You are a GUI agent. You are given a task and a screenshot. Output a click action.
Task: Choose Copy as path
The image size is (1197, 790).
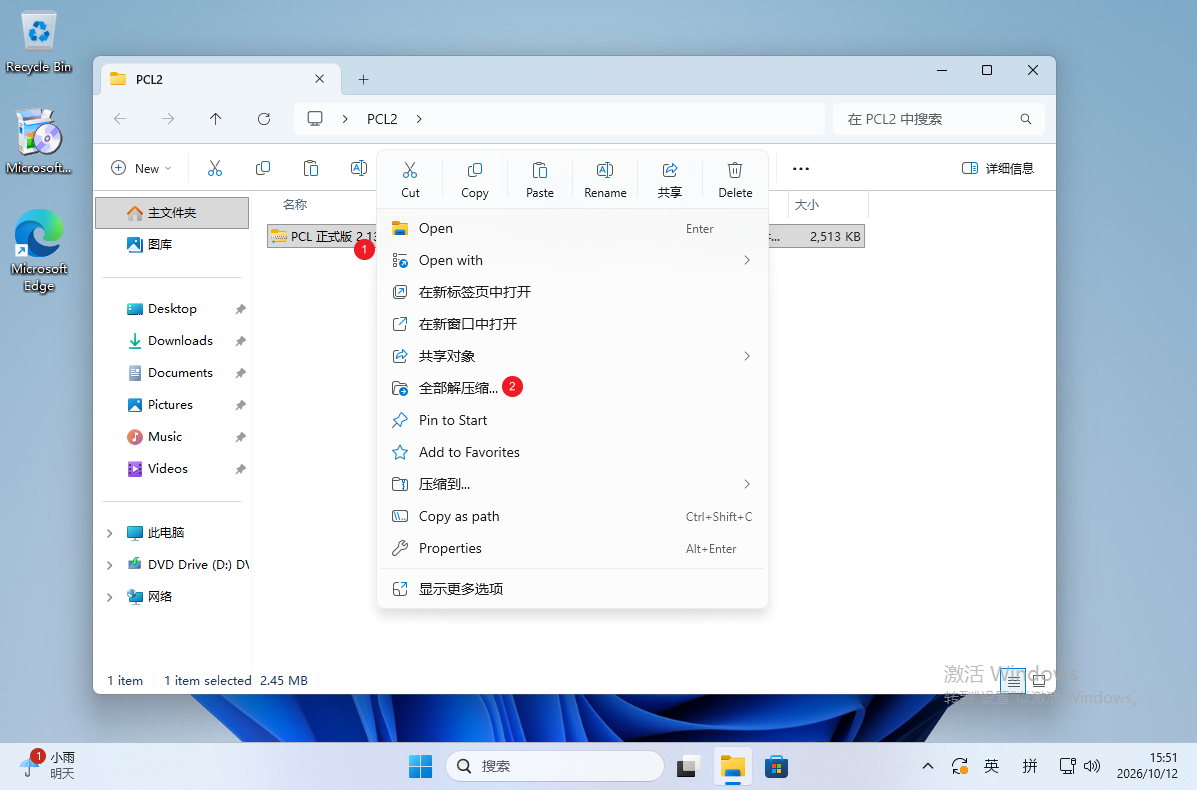[573, 517]
